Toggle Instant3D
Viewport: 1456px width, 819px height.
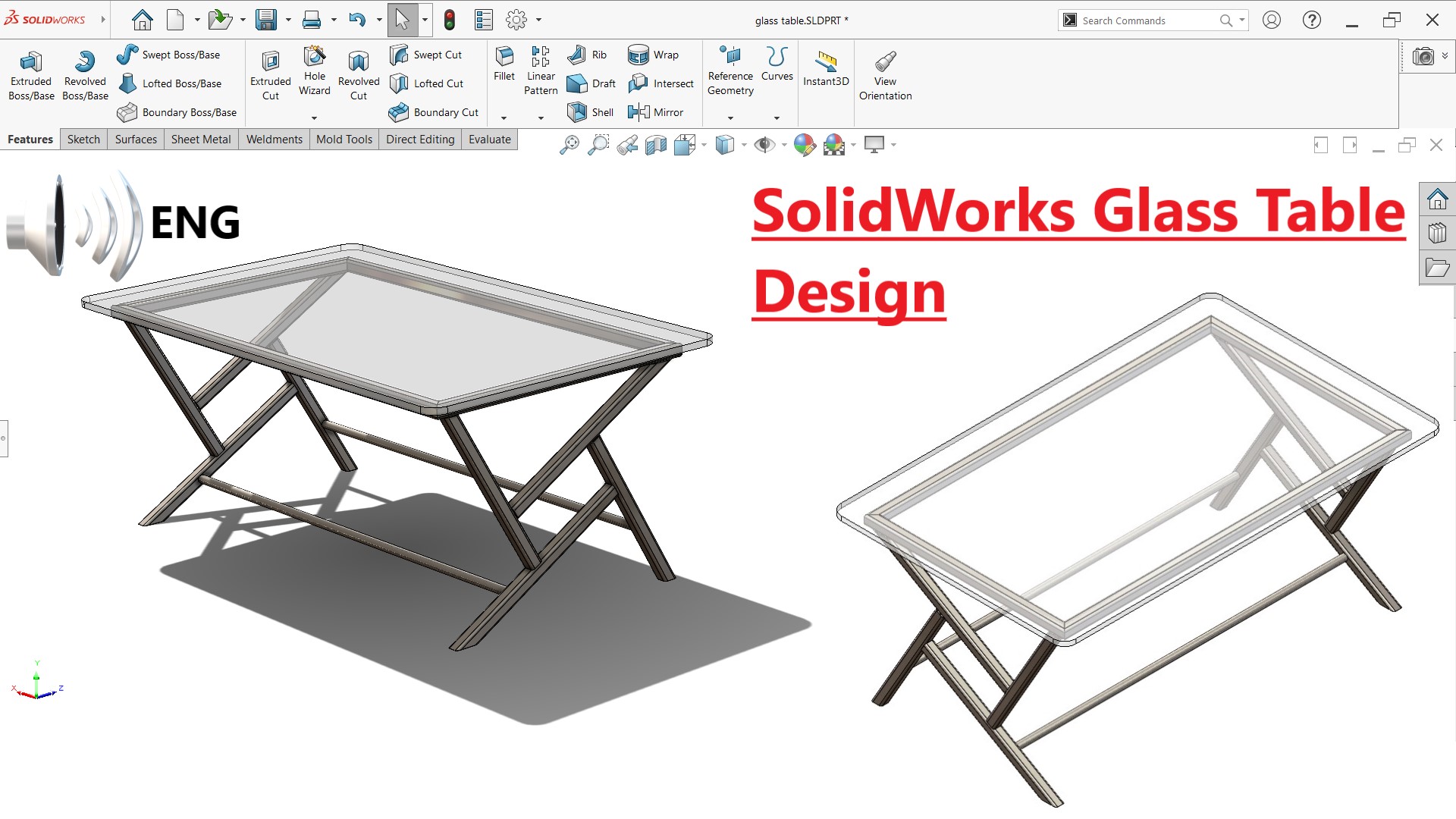826,68
